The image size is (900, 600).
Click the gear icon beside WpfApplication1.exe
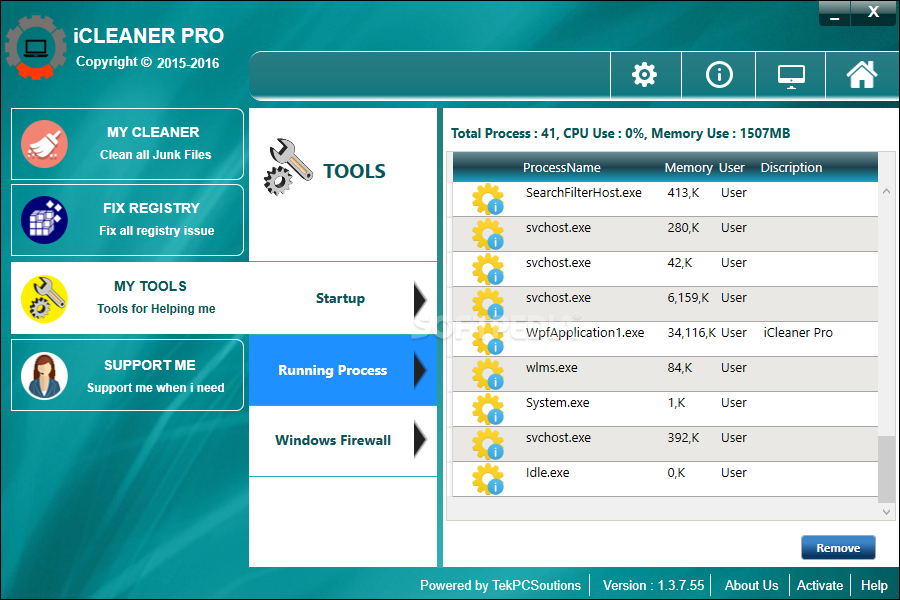[488, 339]
